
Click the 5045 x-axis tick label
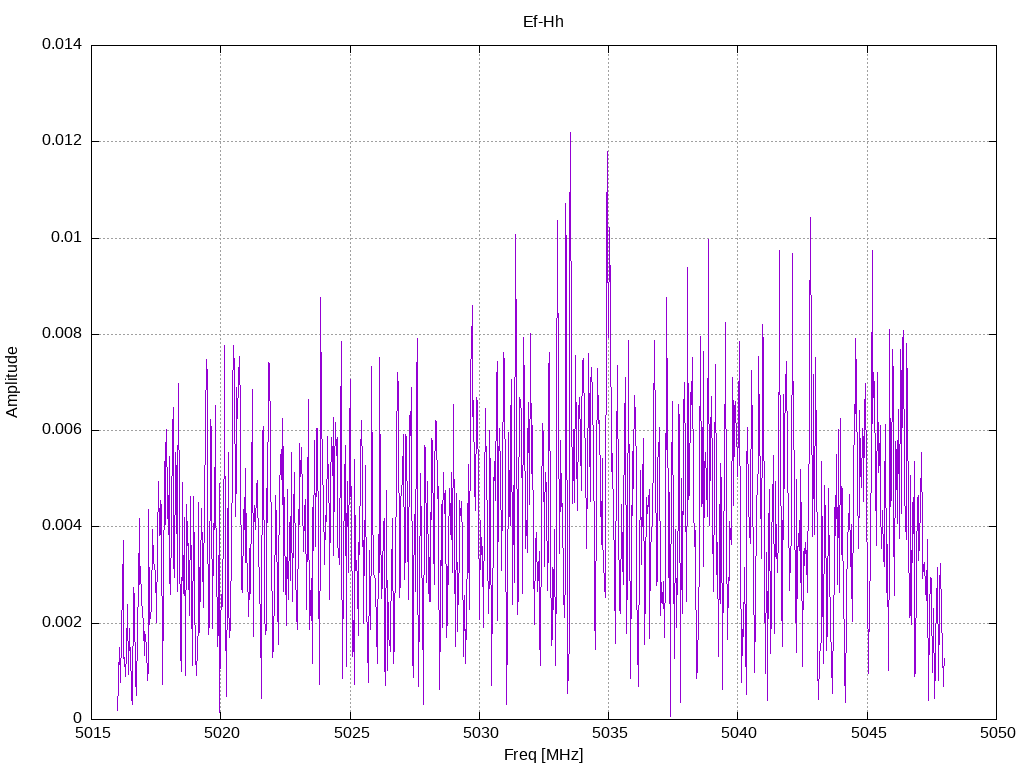868,733
